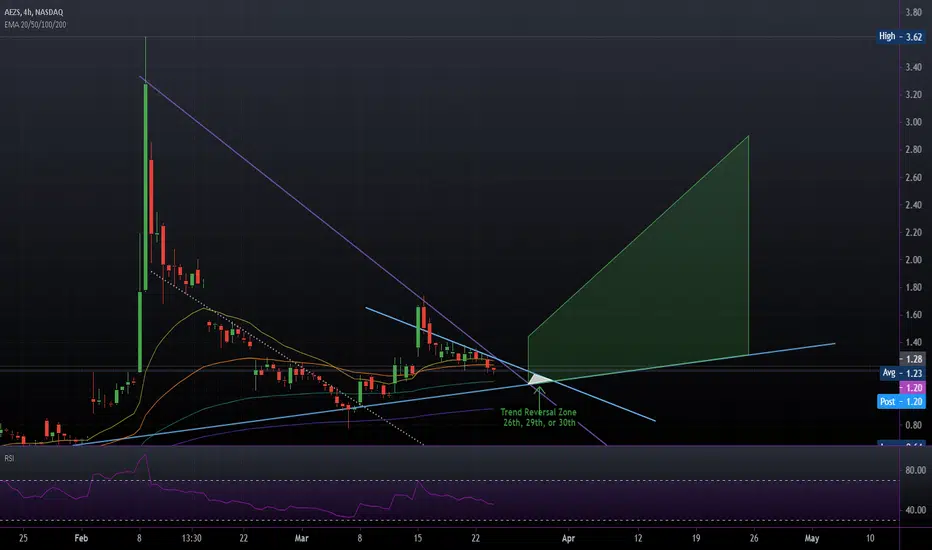Click the 2.60 price axis tick
The height and width of the screenshot is (550, 932).
point(914,177)
